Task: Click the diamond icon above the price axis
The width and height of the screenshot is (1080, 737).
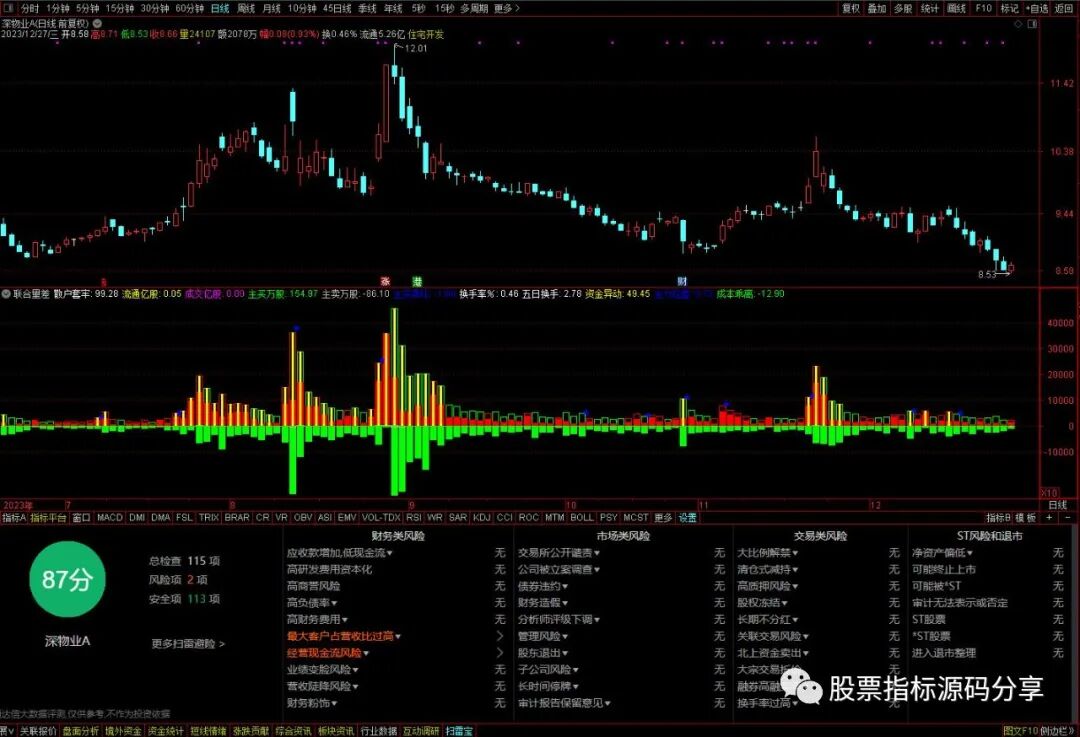Action: 1018,24
